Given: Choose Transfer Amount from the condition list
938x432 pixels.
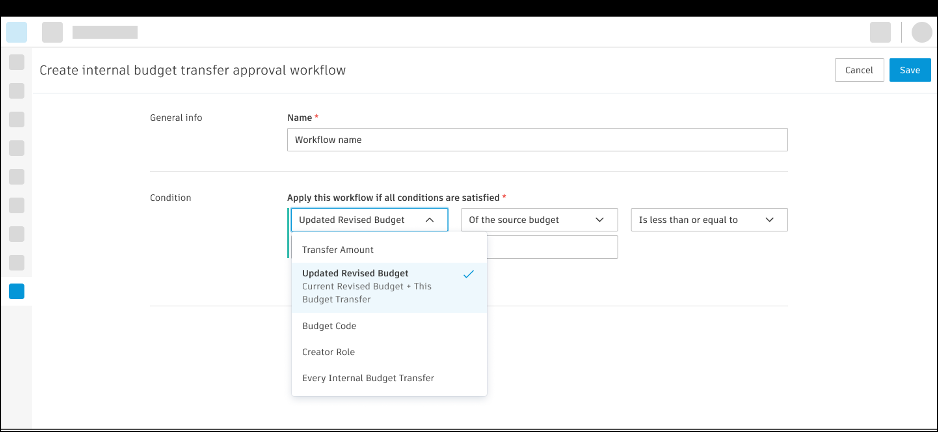Looking at the screenshot, I should (338, 250).
